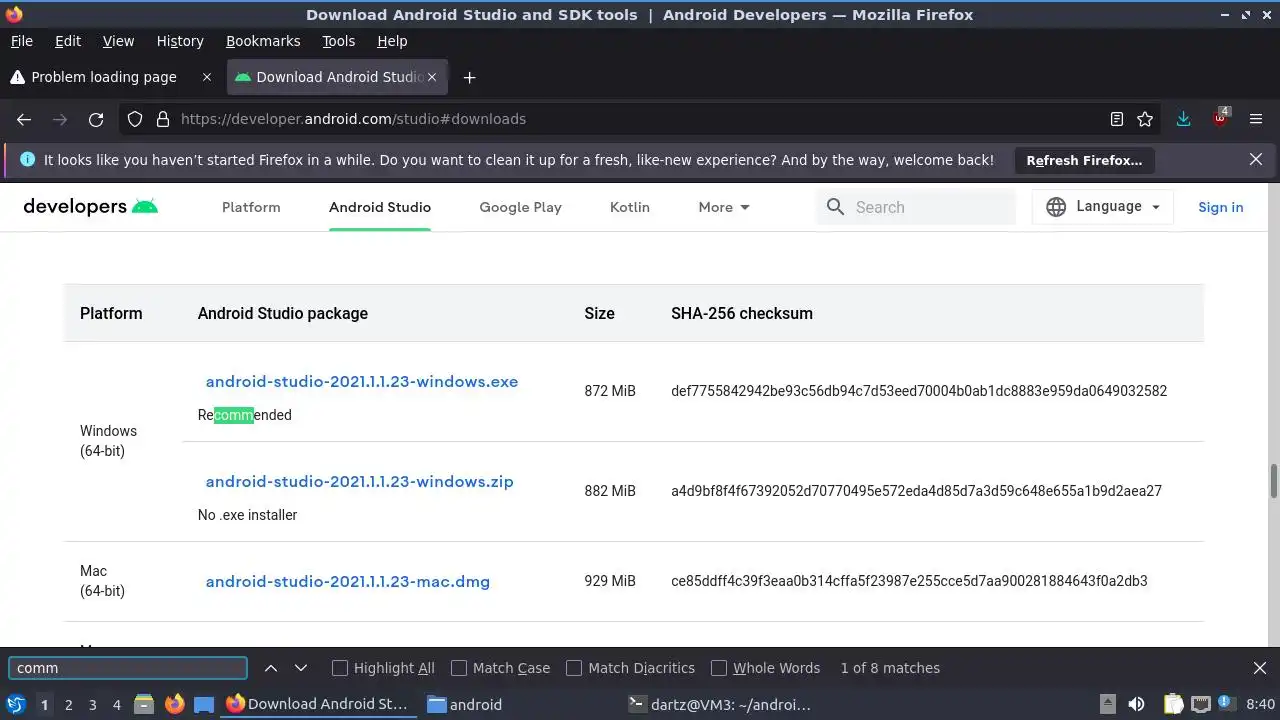Dismiss the Refresh Firefox notification bar
The image size is (1280, 720).
click(1256, 159)
